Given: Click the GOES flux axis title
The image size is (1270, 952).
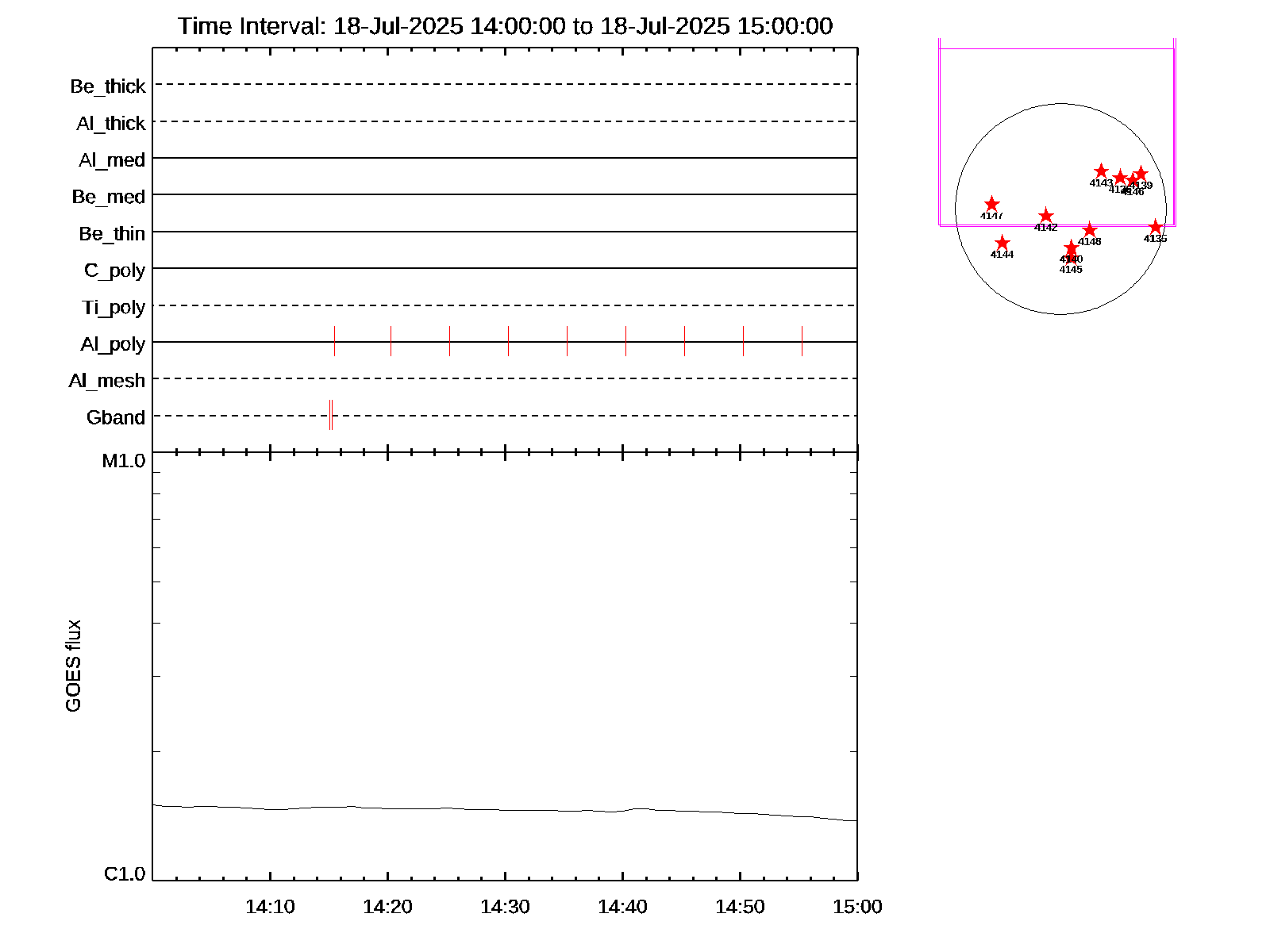Looking at the screenshot, I should tap(73, 666).
